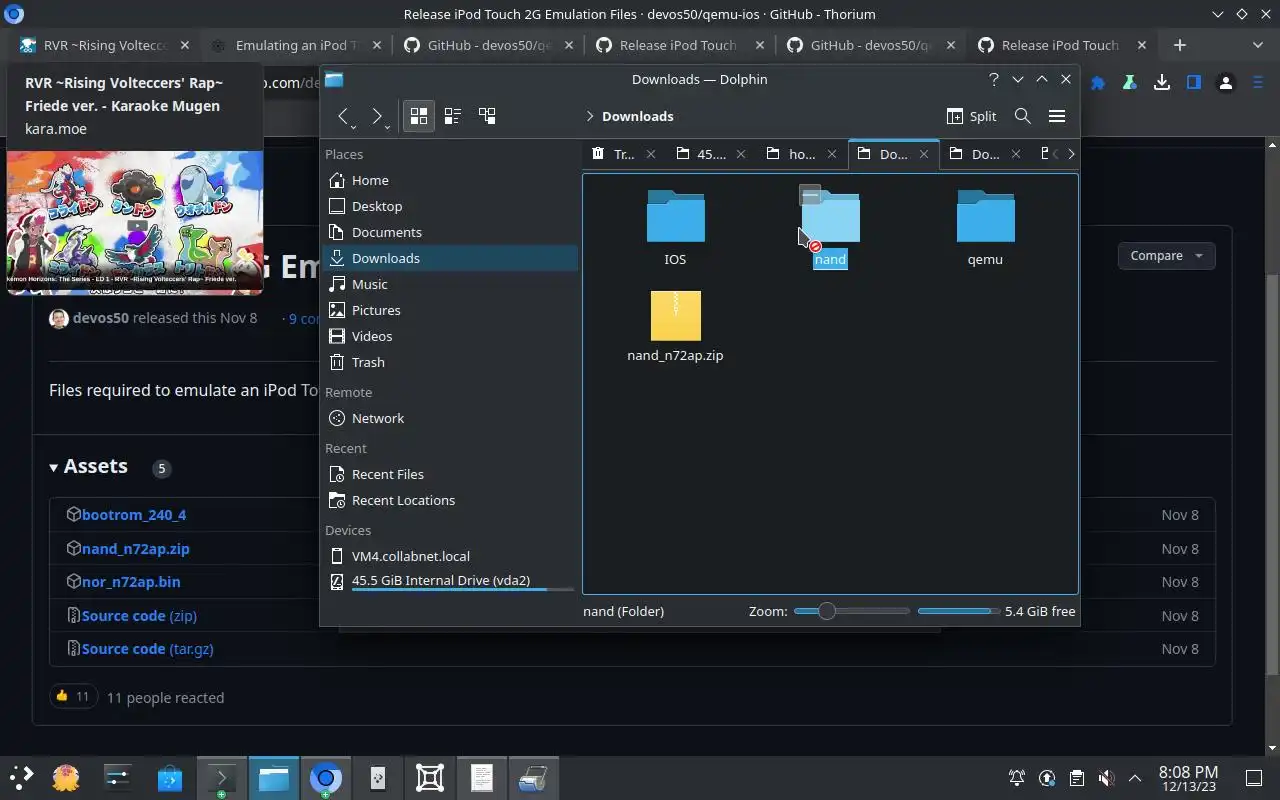Viewport: 1280px width, 800px height.
Task: Go back in Dolphin navigation
Action: (342, 116)
